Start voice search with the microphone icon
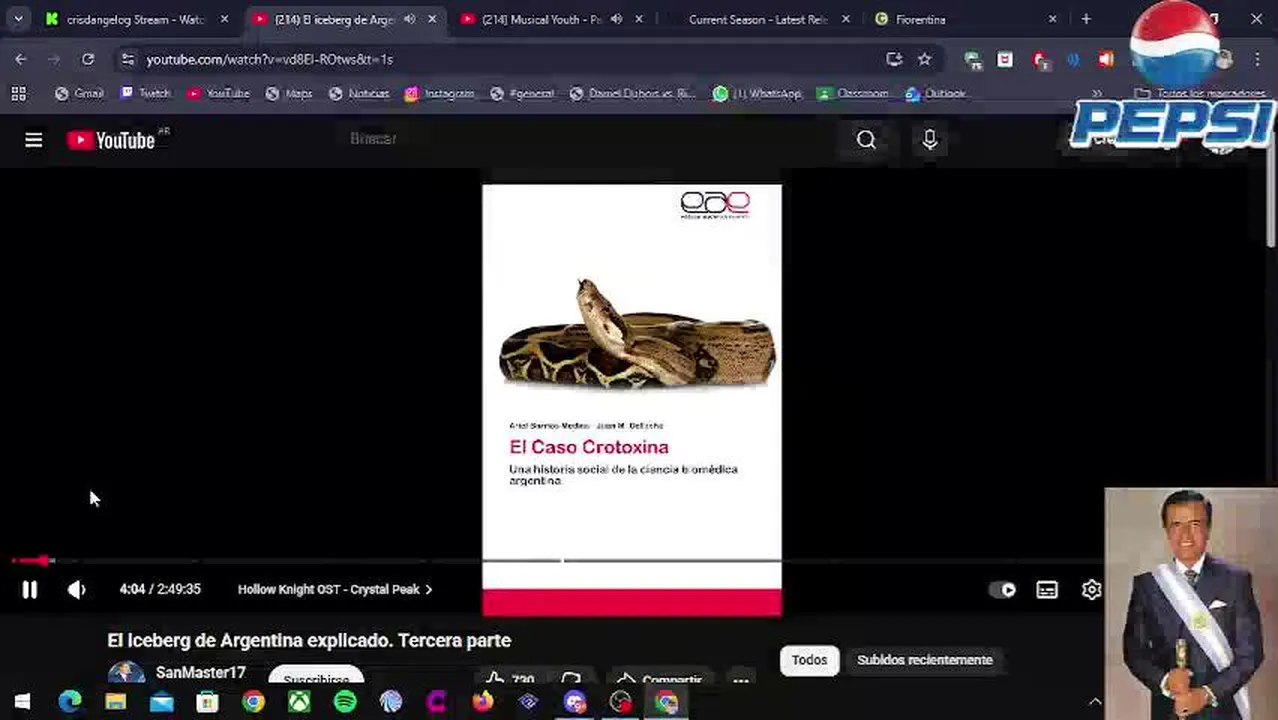Image resolution: width=1278 pixels, height=720 pixels. coord(930,140)
